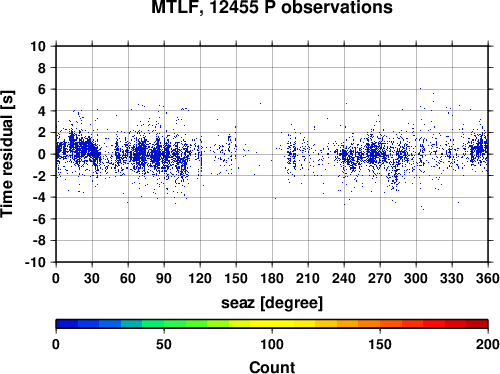The height and width of the screenshot is (374, 500).
Task: Click the x-axis tick label 180
Action: point(272,278)
